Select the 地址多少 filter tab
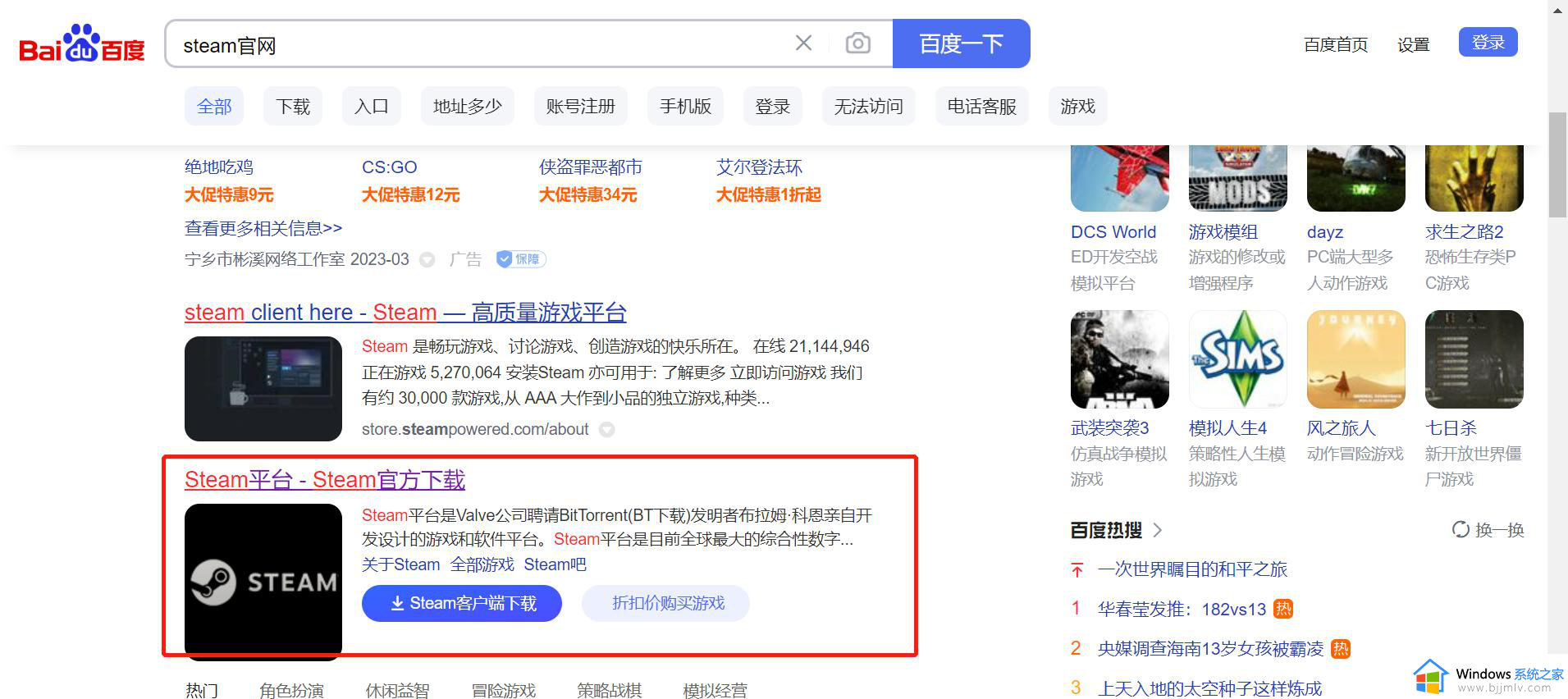The image size is (1568, 699). pos(468,107)
